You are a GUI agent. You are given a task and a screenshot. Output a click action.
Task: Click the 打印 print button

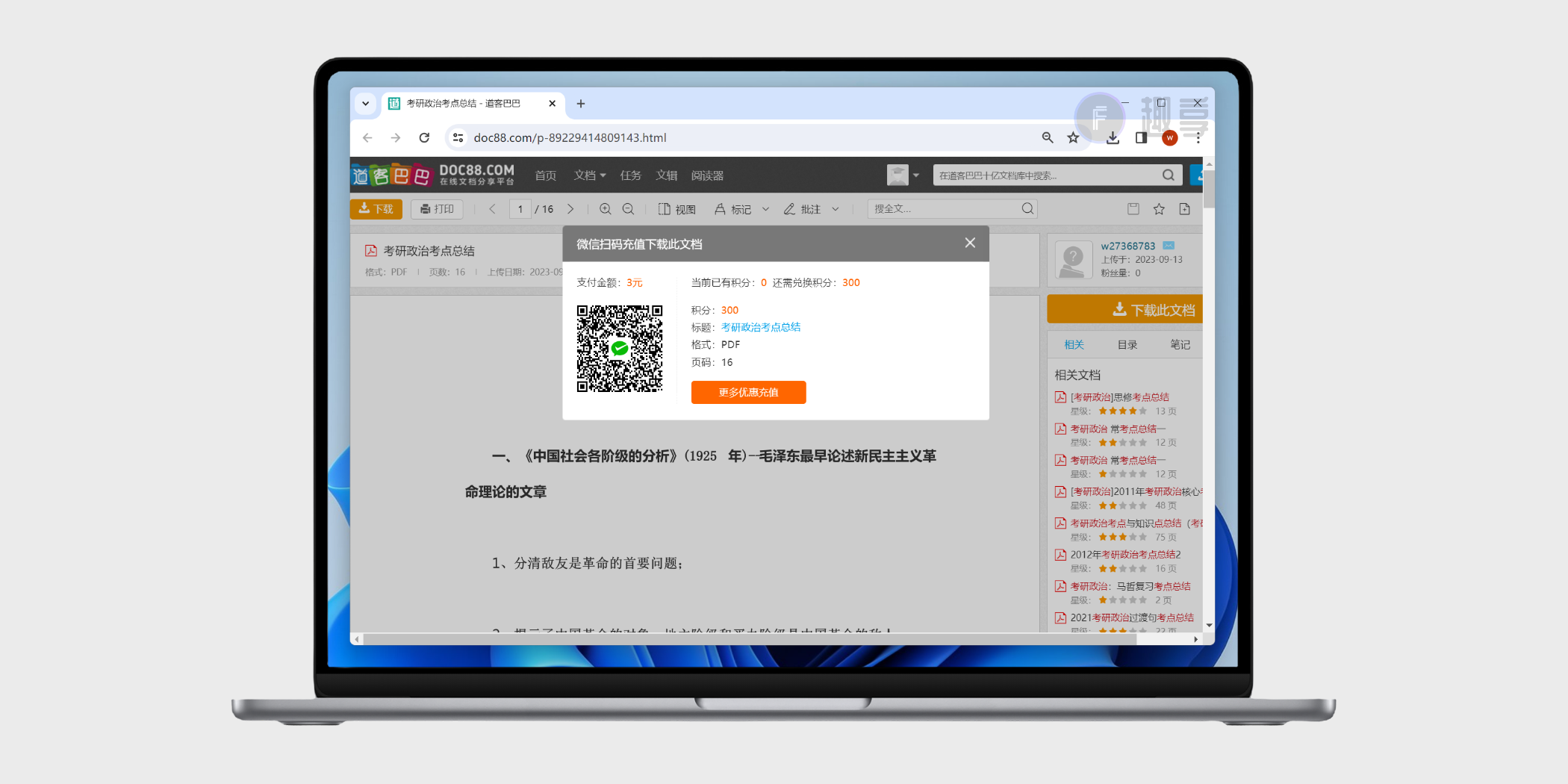point(437,209)
